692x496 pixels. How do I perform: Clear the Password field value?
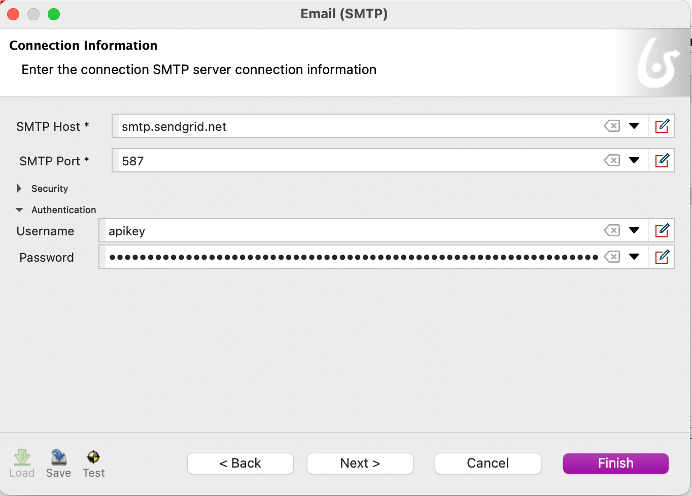tap(612, 257)
